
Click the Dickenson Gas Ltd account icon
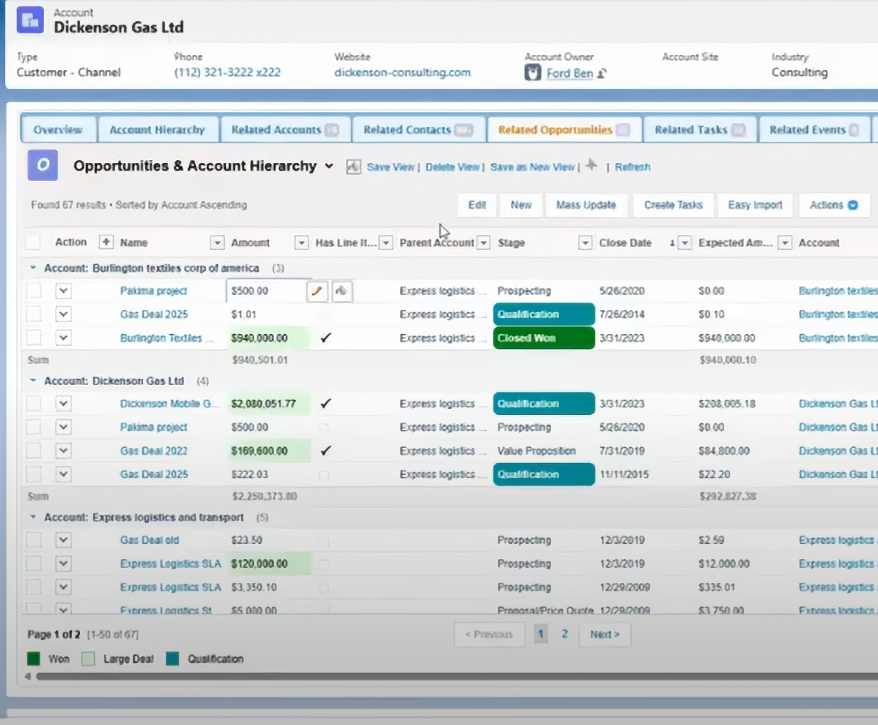(30, 20)
